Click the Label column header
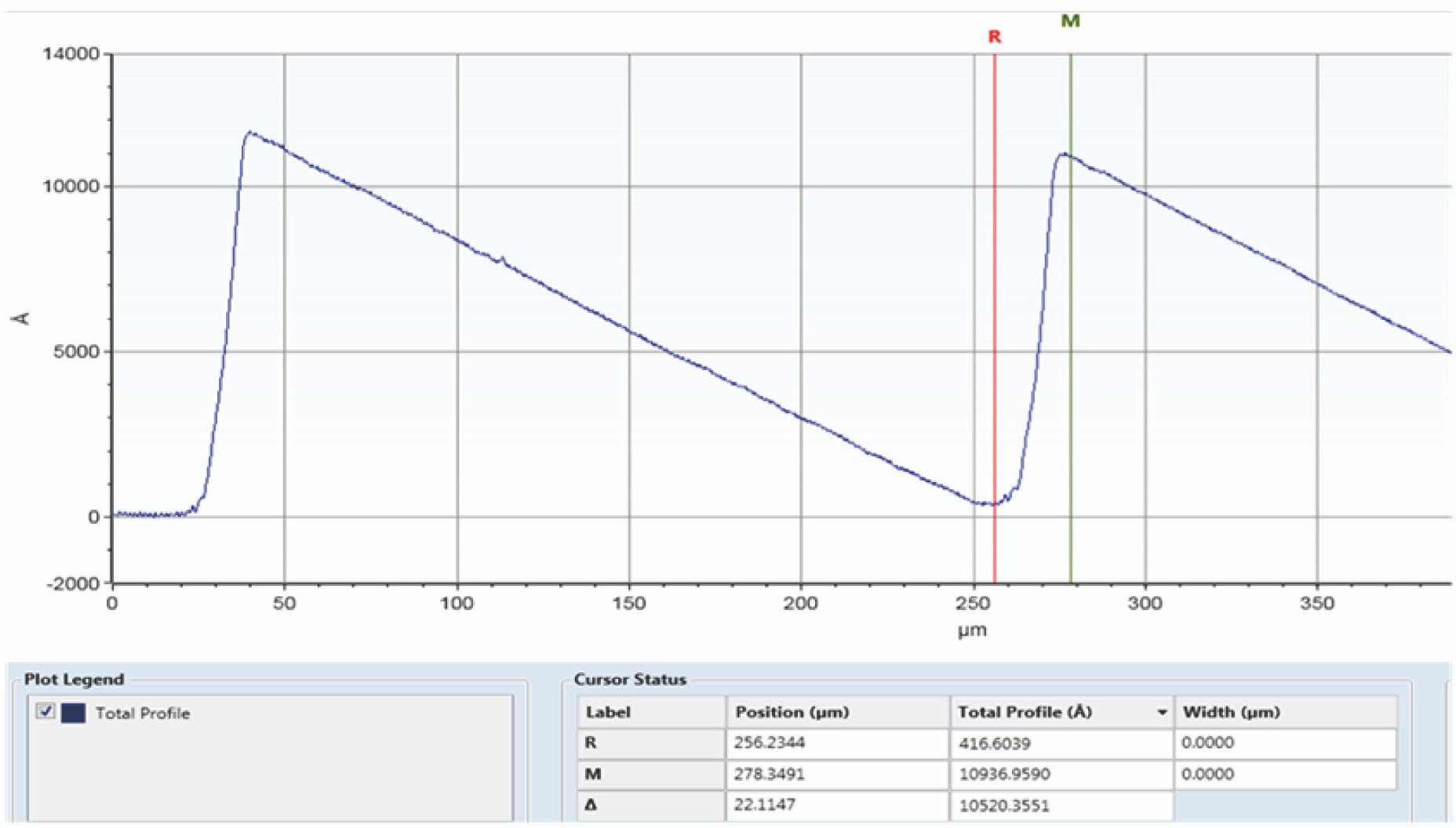The image size is (1456, 828). (608, 712)
